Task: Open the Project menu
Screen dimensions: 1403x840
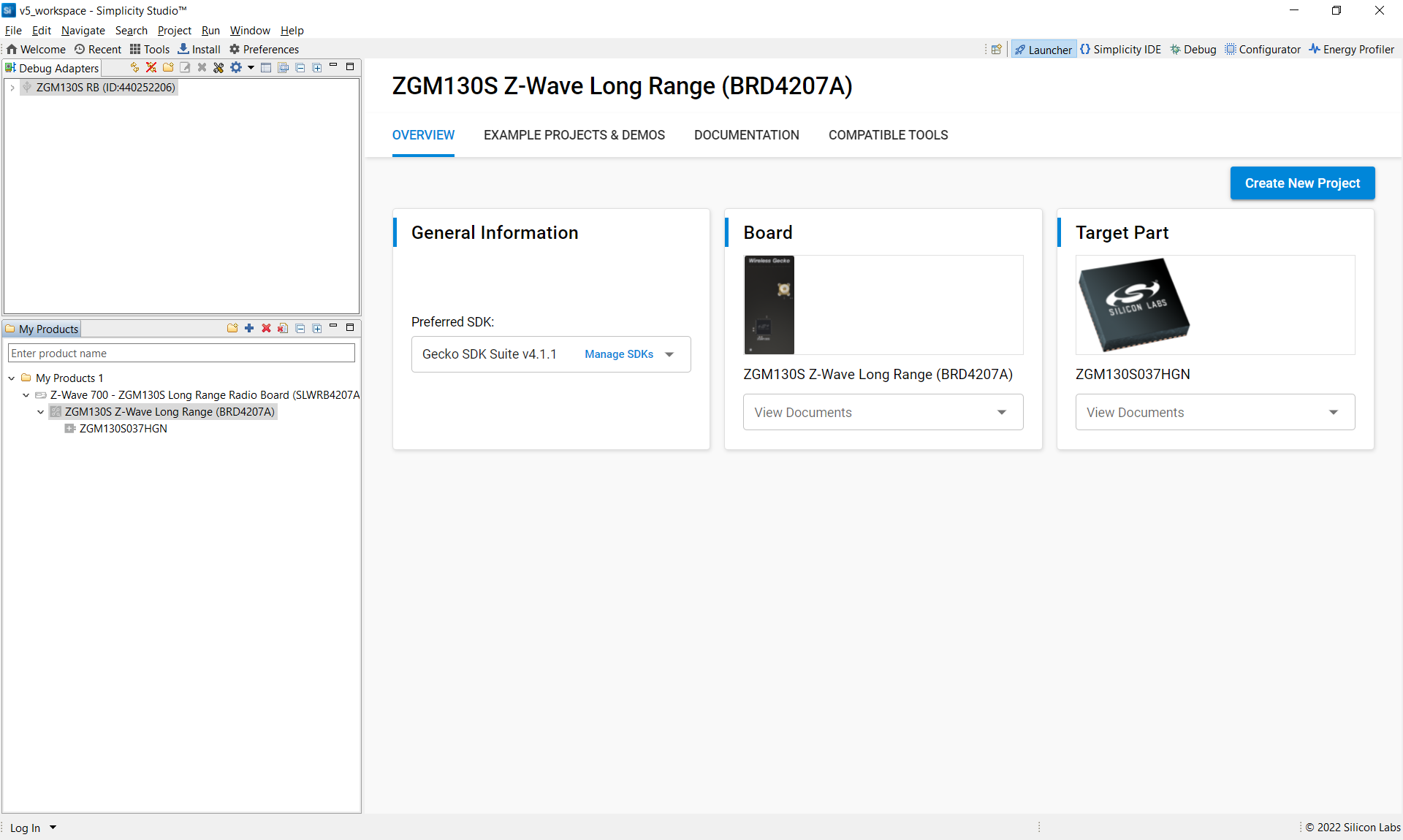Action: coord(174,30)
